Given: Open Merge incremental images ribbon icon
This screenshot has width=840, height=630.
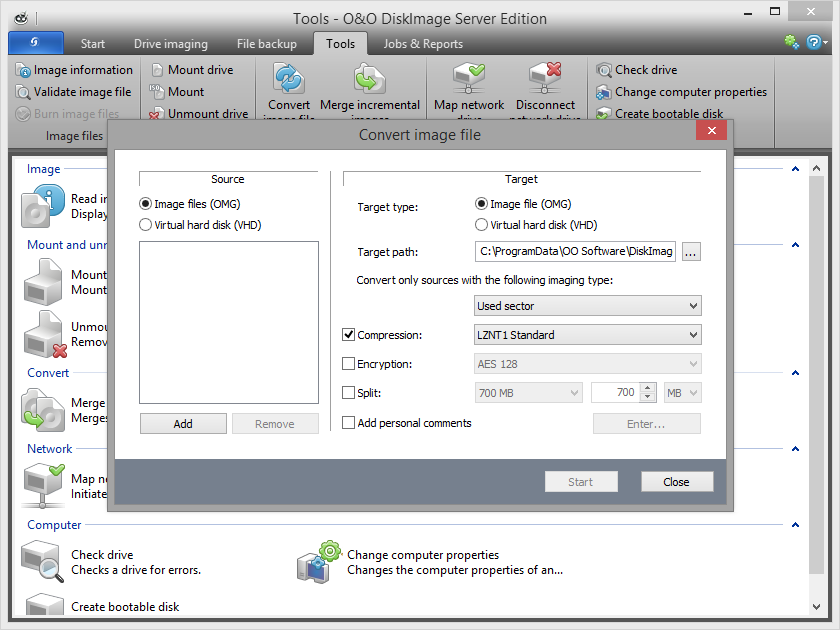Looking at the screenshot, I should point(370,79).
